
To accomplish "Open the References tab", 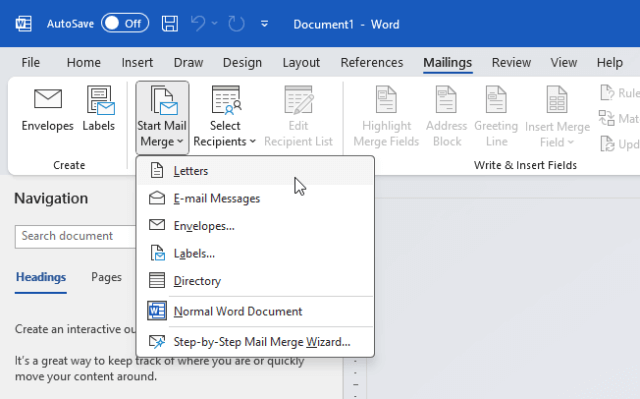I will pyautogui.click(x=372, y=62).
